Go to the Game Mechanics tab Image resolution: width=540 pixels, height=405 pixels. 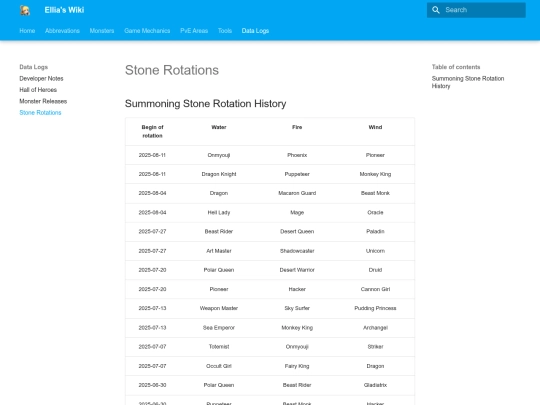pos(147,31)
